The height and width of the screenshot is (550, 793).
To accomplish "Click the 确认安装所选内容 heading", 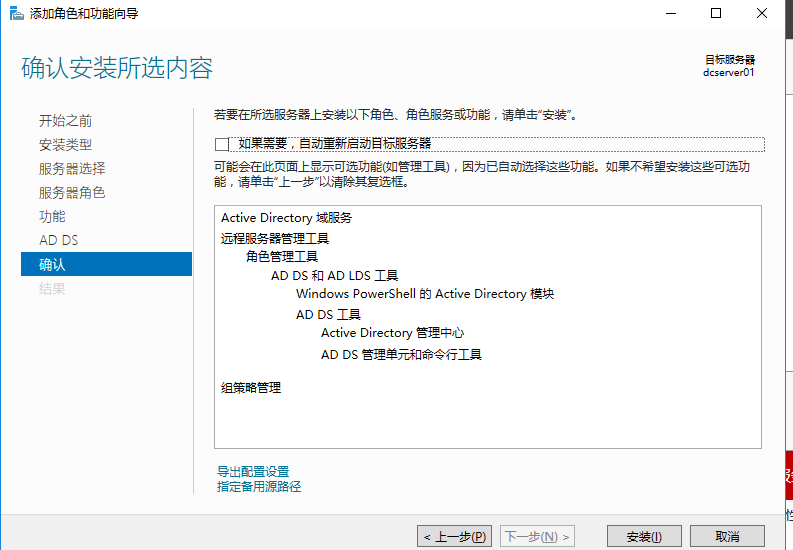I will [x=117, y=68].
